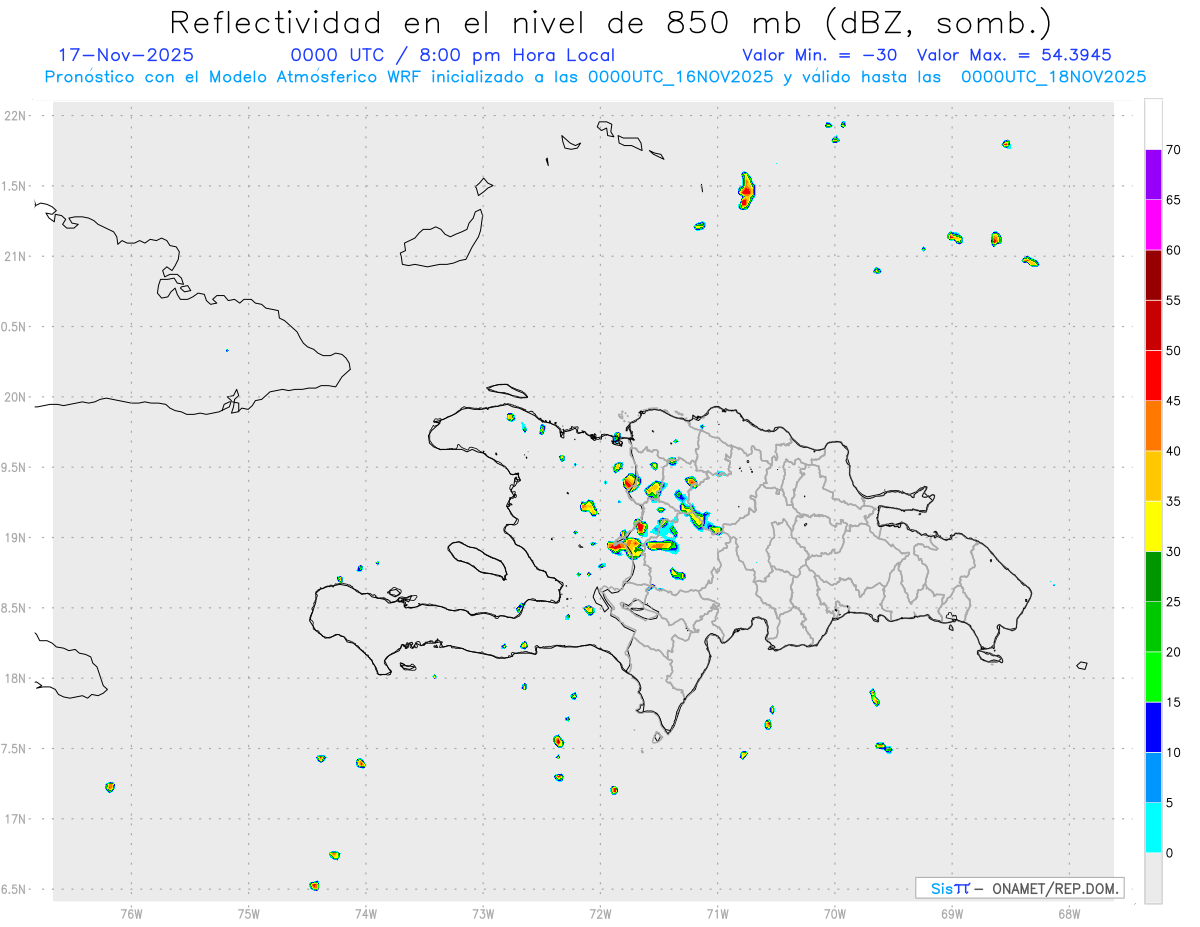Click the latitude axis label '22N'
Screen dimensions: 1200x927
point(15,116)
